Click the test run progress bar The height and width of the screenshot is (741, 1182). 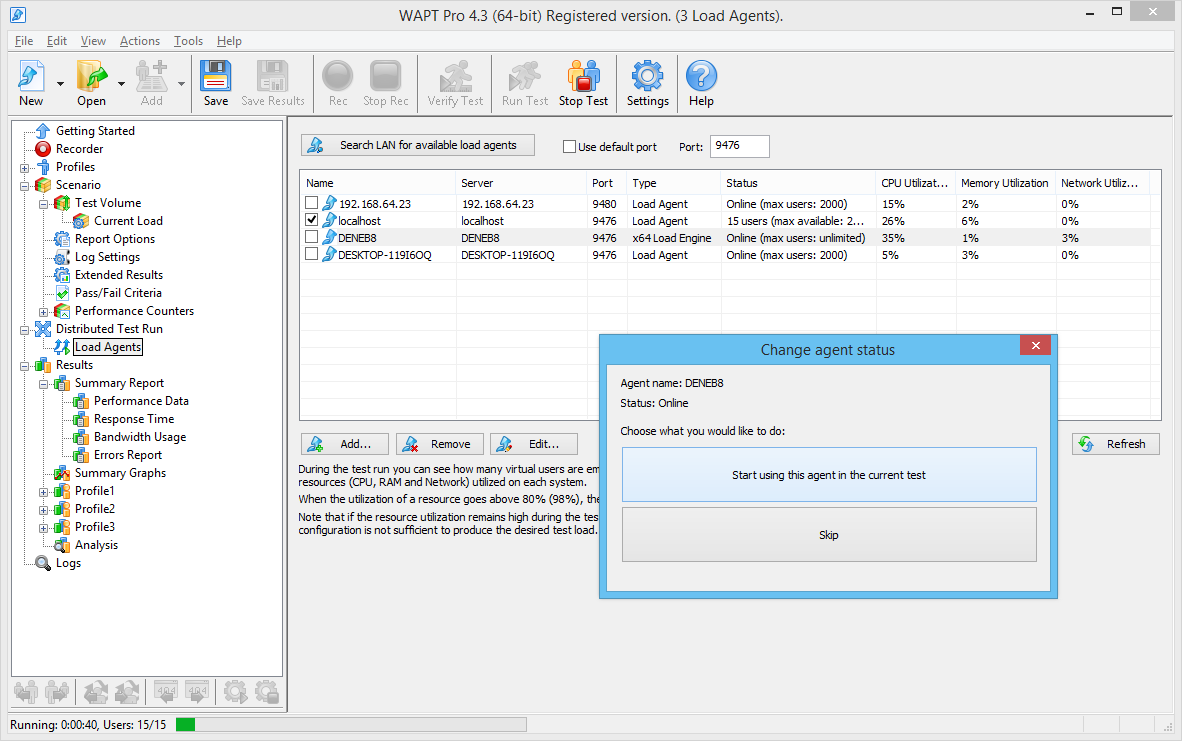tap(351, 724)
